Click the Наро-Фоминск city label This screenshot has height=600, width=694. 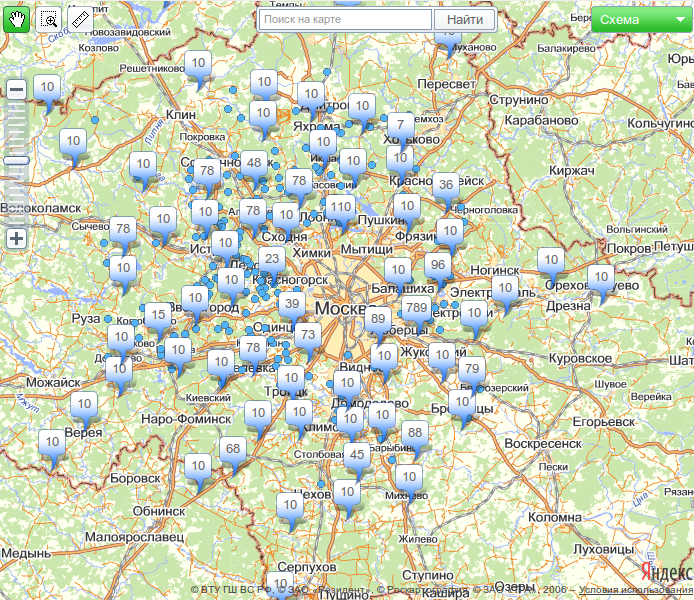tap(186, 419)
